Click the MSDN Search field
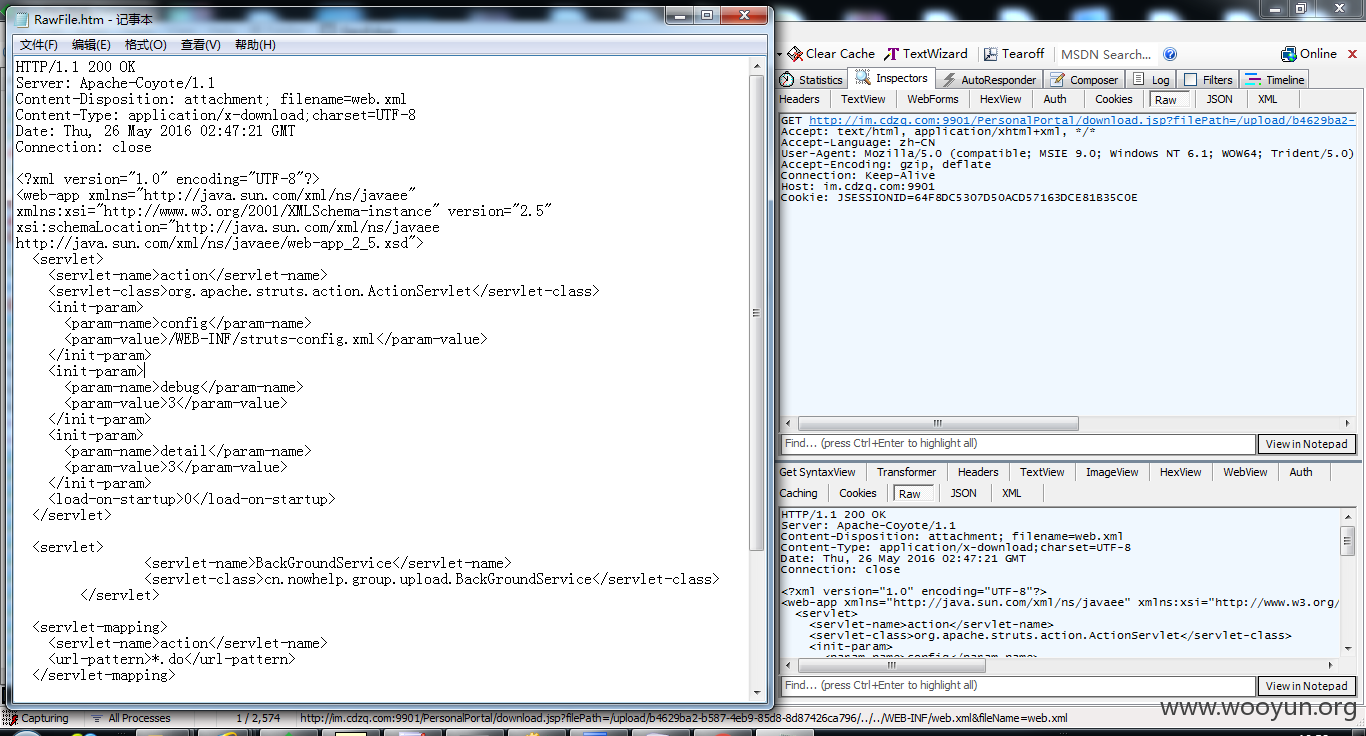The image size is (1366, 736). (x=1106, y=54)
